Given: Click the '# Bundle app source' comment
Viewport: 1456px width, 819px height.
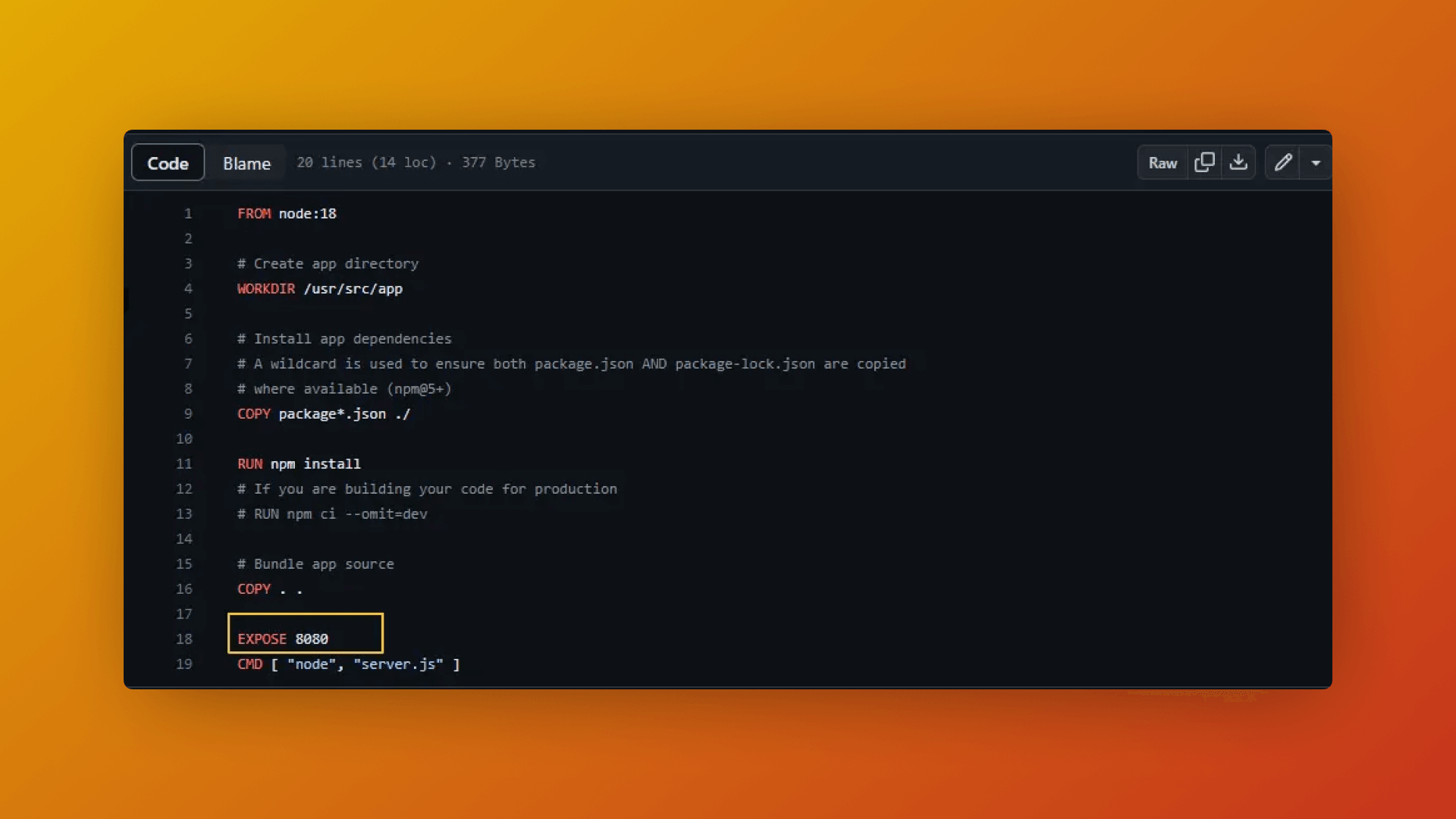Looking at the screenshot, I should click(x=315, y=564).
